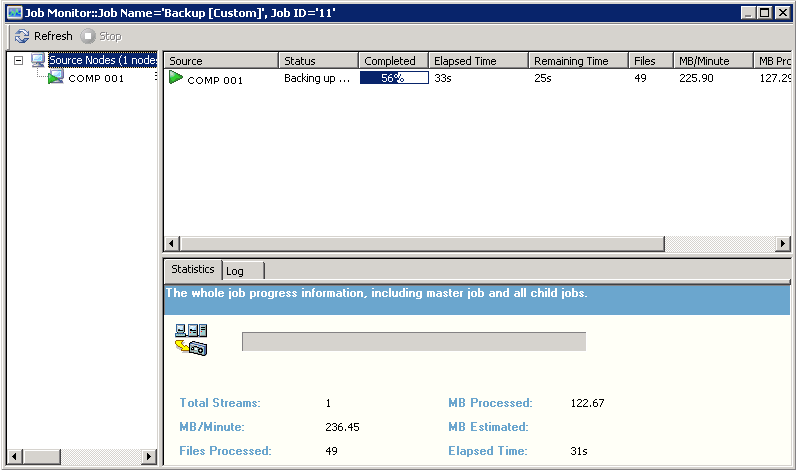The height and width of the screenshot is (470, 796).
Task: Click the green play icon beside COMP 001
Action: [x=176, y=78]
